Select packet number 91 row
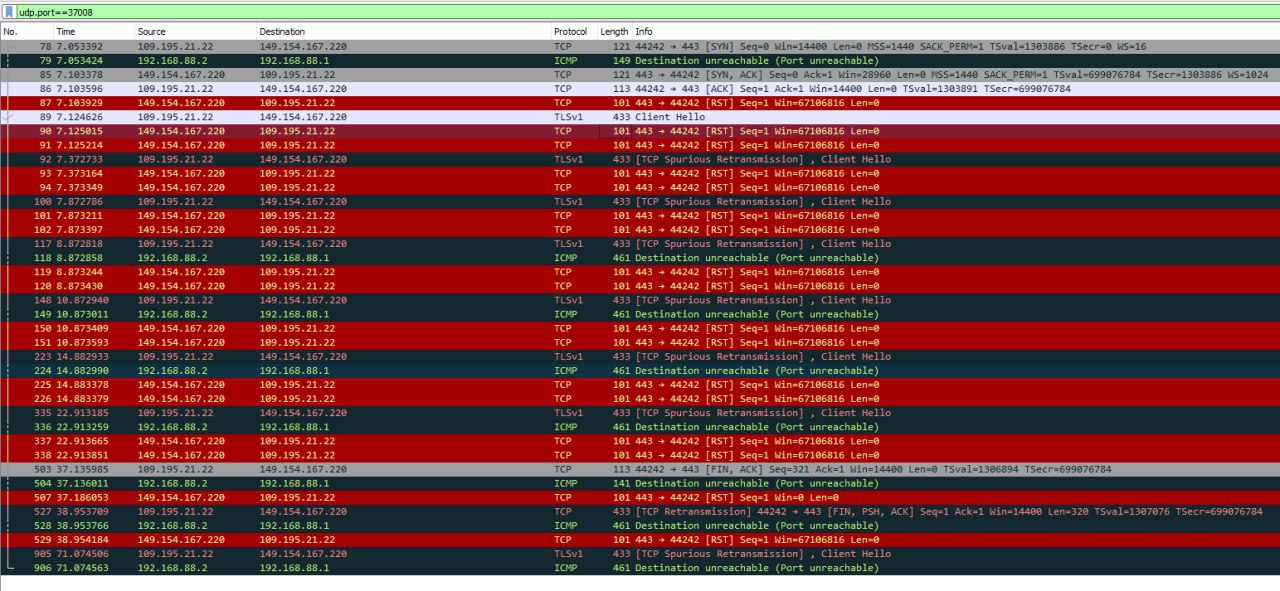This screenshot has width=1280, height=591. coord(640,145)
